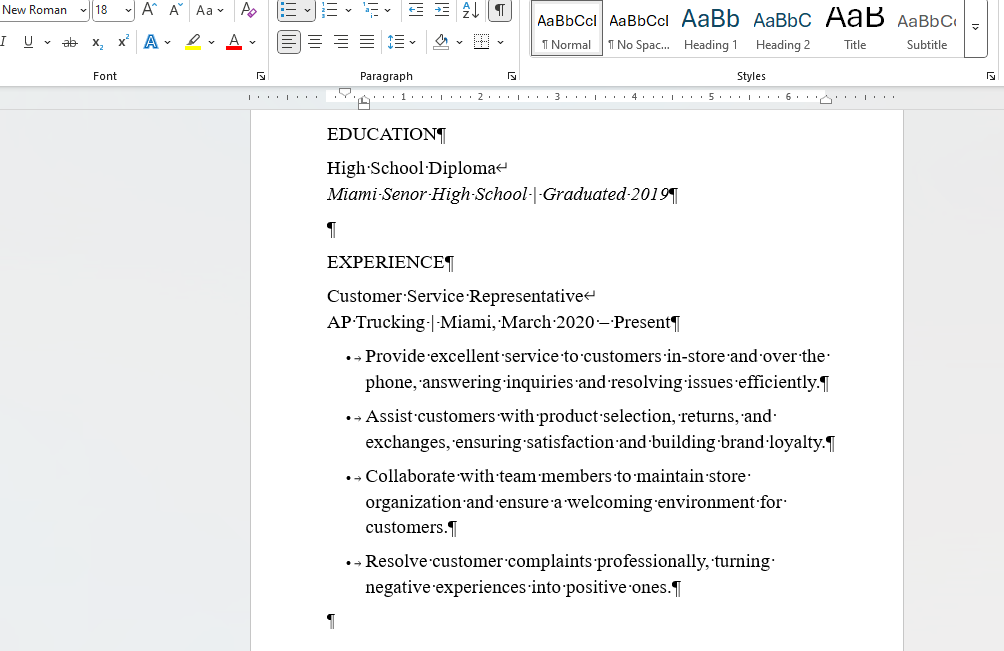Apply Title style
Viewport: 1004px width, 651px height.
point(855,29)
